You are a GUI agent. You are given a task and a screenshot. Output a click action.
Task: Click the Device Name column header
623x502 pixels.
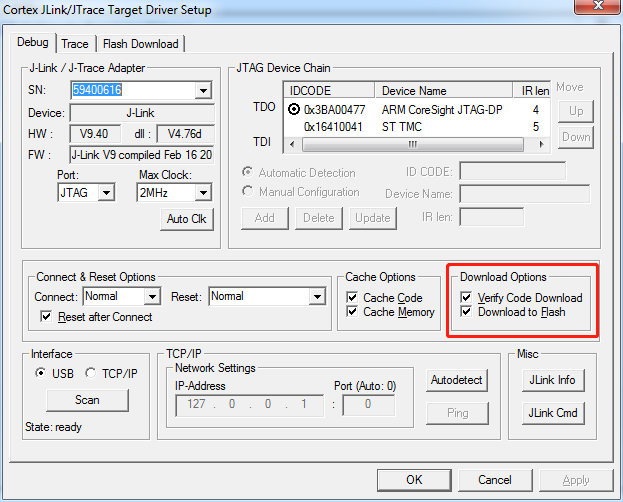coord(443,91)
